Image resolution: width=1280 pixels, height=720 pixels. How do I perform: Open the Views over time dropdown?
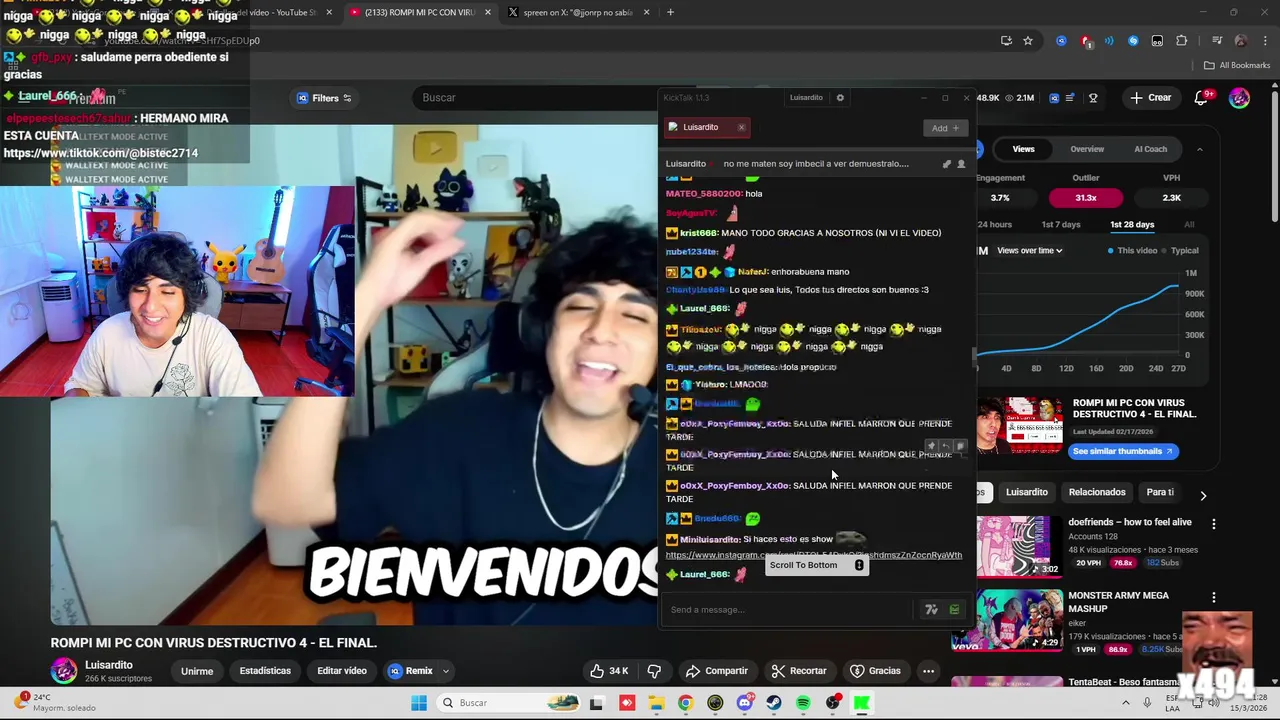point(1029,251)
